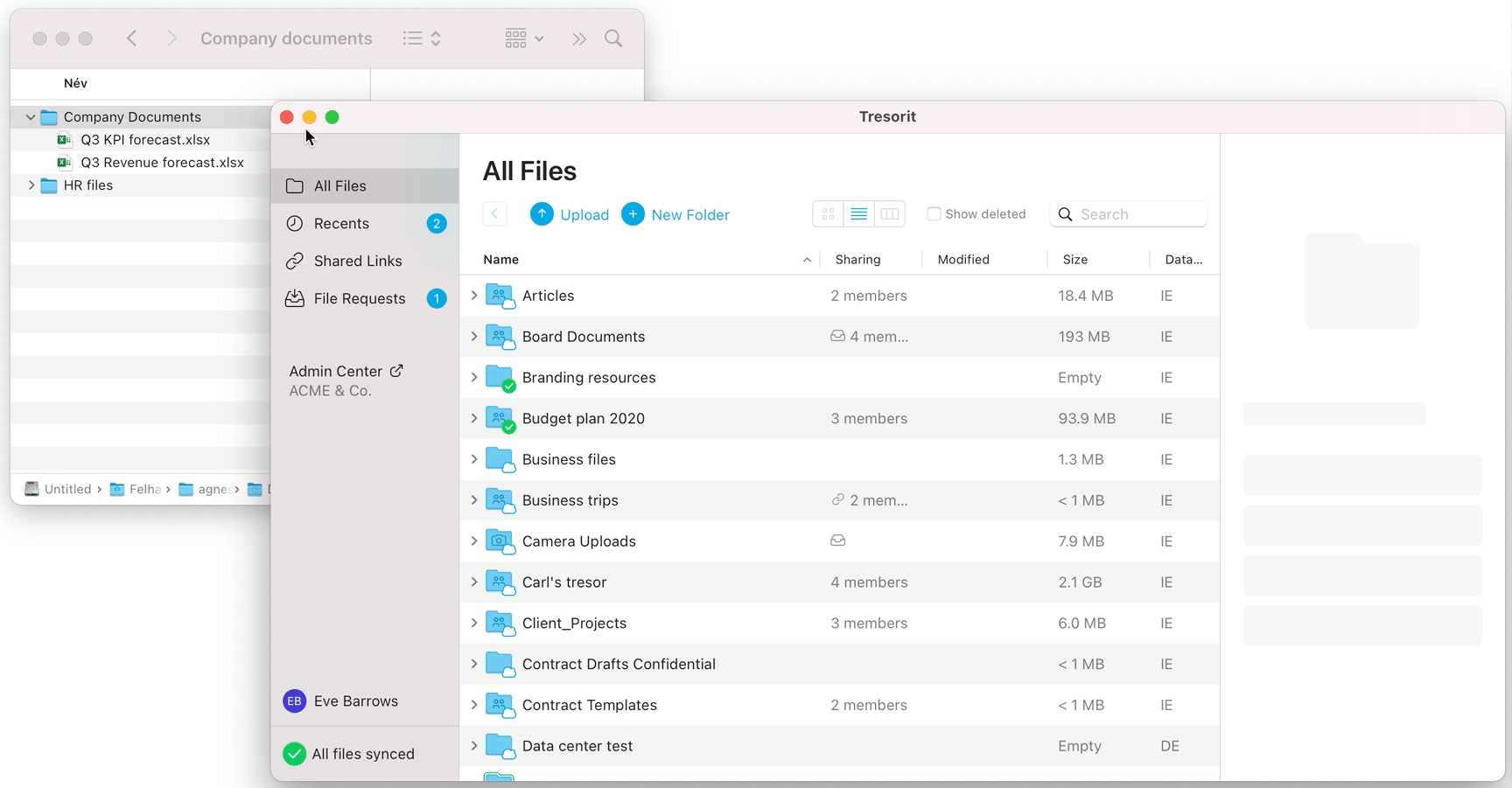Expand the Contract Templates folder
Screen dimensions: 1512x788
[x=474, y=705]
